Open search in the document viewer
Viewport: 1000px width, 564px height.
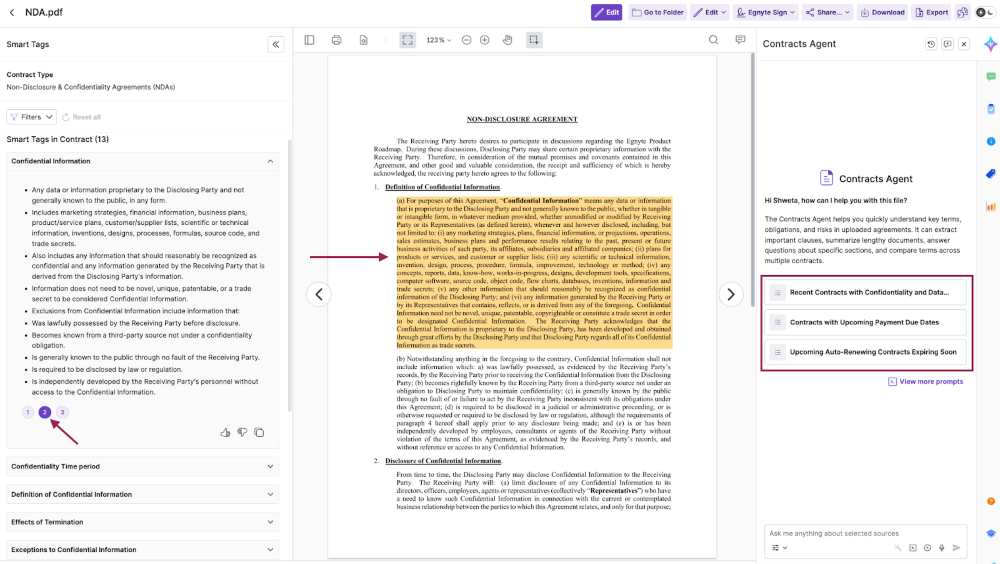coord(714,40)
